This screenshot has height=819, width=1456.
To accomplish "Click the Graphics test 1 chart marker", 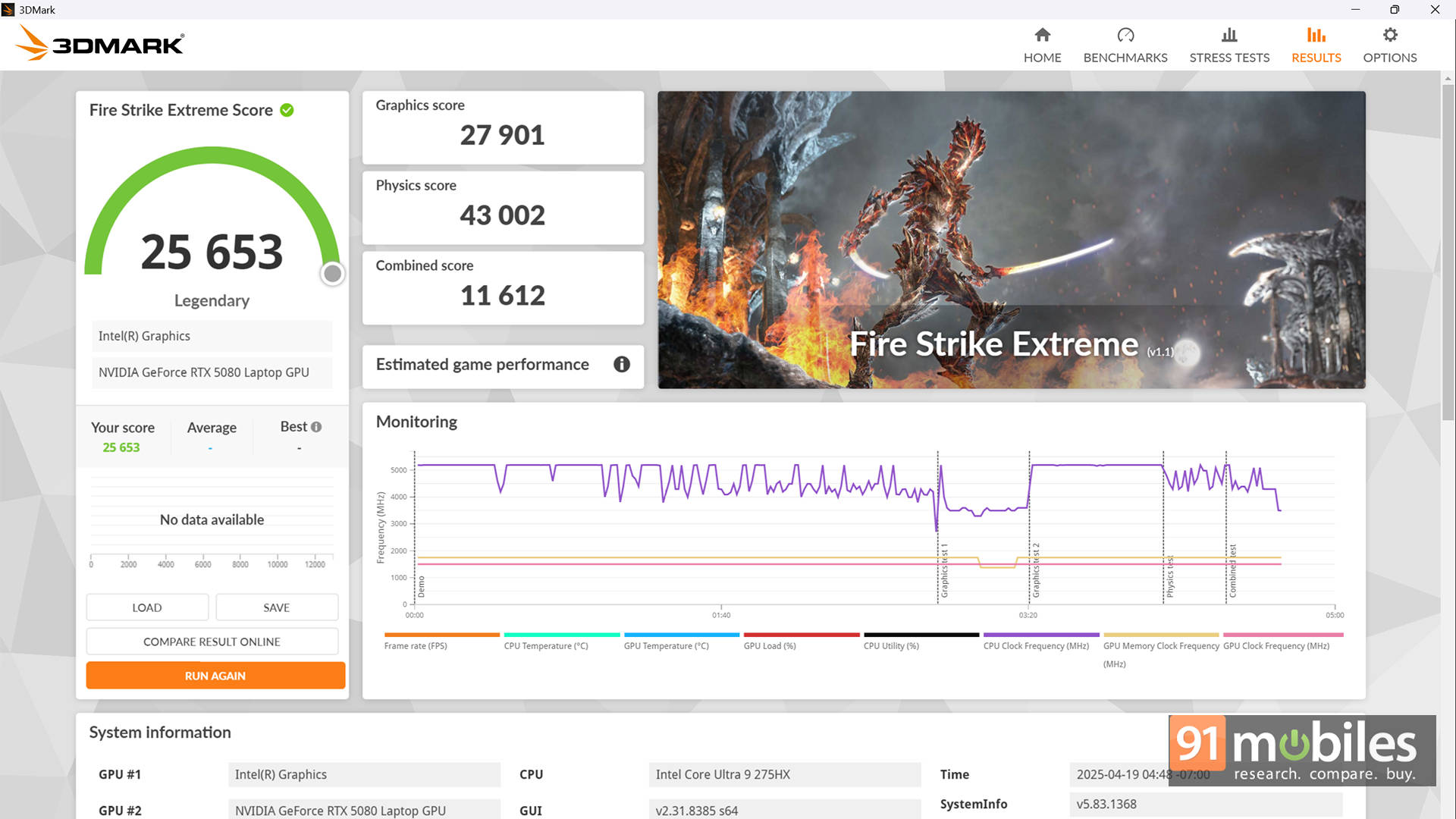I will 944,570.
